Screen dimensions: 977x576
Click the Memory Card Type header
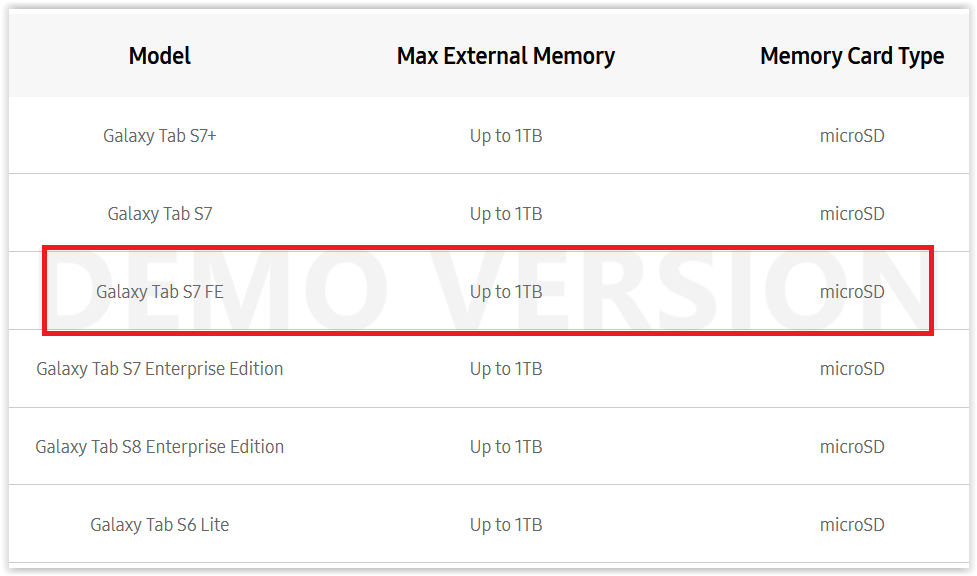(x=852, y=56)
